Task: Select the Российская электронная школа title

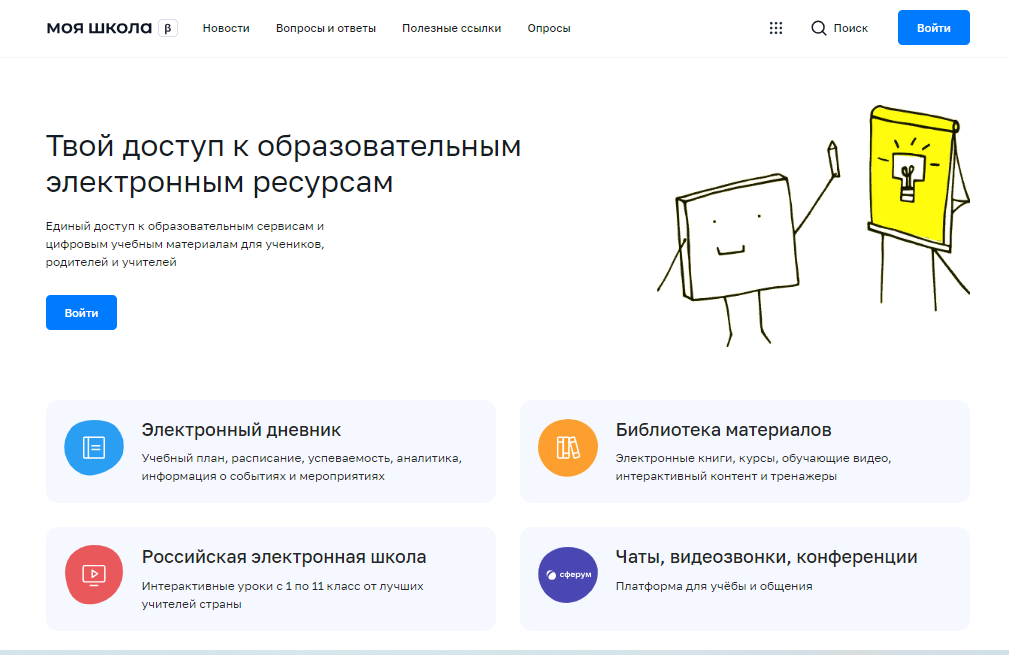Action: tap(284, 557)
